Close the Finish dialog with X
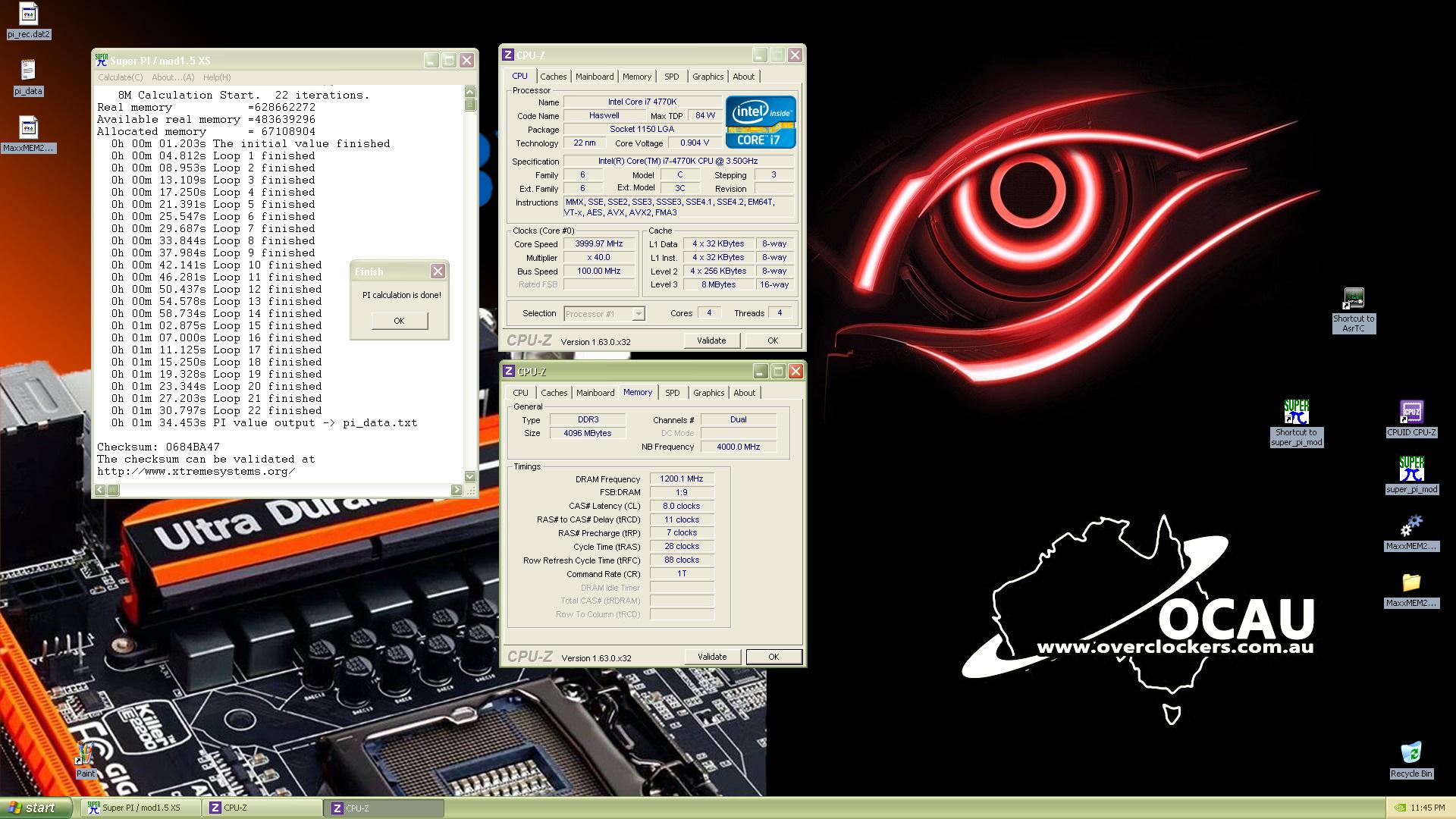The width and height of the screenshot is (1456, 819). (438, 271)
